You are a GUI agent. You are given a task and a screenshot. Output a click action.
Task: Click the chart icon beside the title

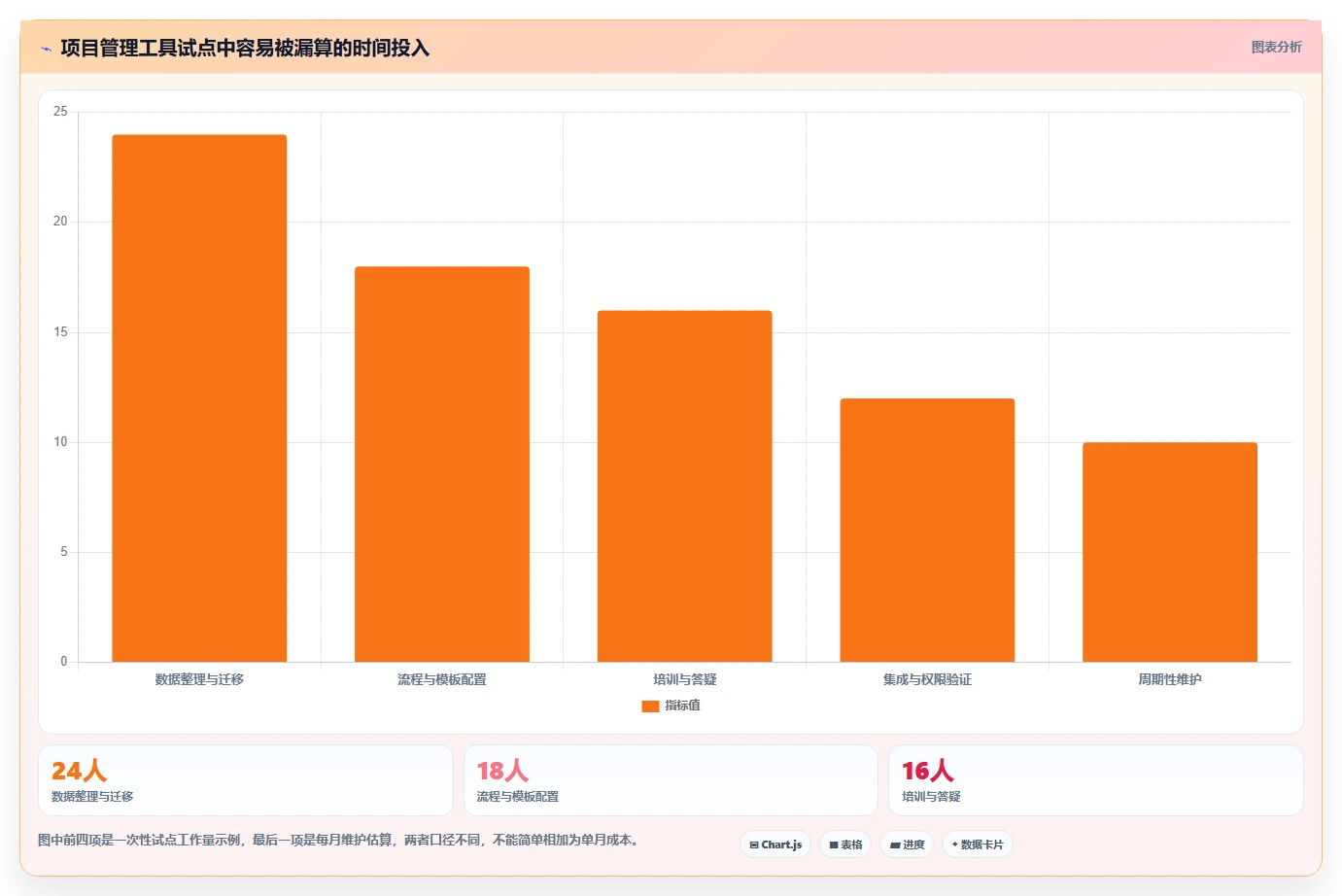(x=46, y=49)
